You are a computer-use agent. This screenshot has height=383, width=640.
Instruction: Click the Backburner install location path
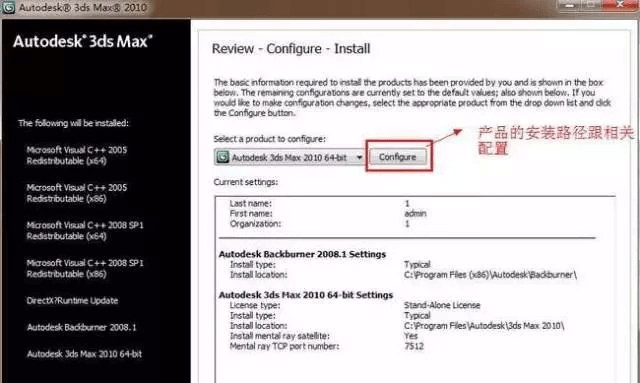[490, 275]
